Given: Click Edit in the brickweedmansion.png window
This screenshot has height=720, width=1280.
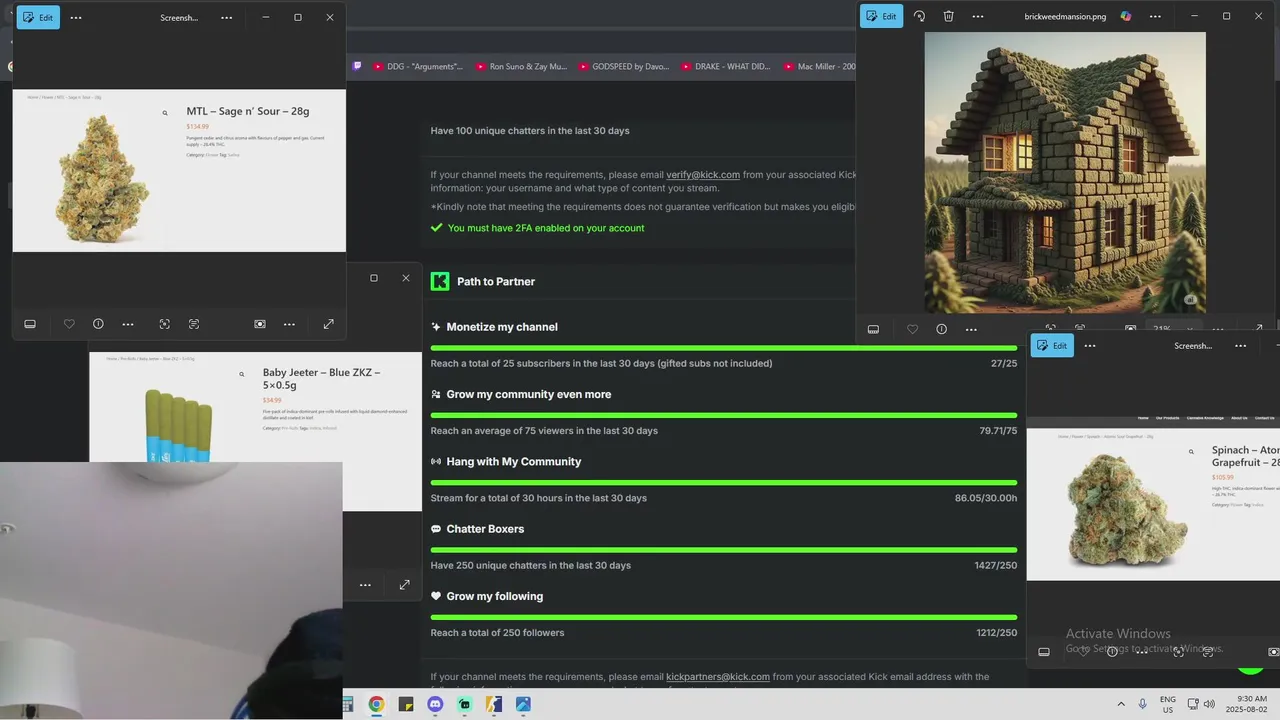Looking at the screenshot, I should click(881, 16).
